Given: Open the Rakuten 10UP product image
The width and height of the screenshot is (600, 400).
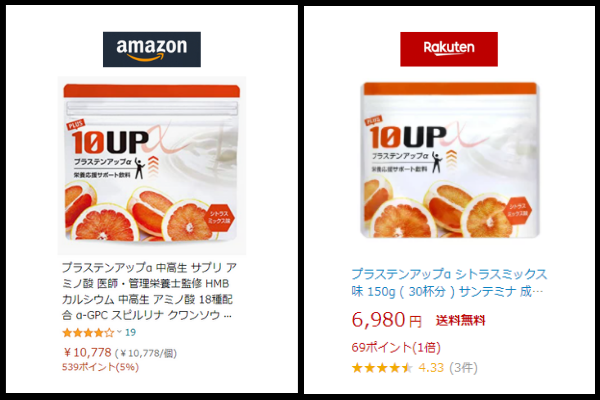Looking at the screenshot, I should coord(450,160).
